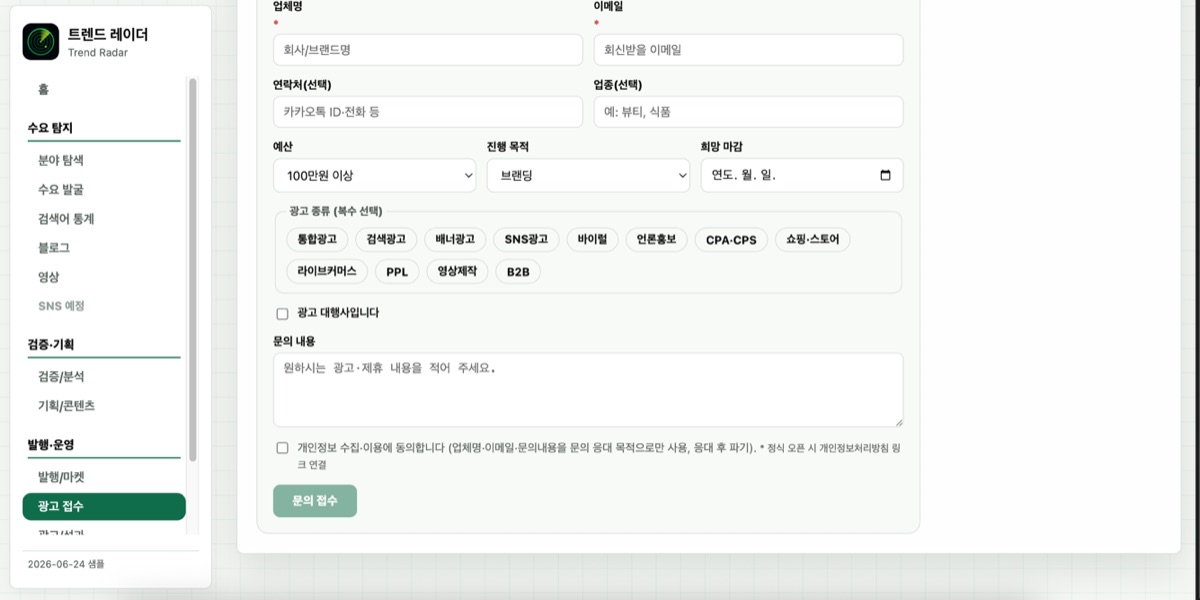The height and width of the screenshot is (600, 1200).
Task: Focus the 업체명 input field
Action: (428, 50)
